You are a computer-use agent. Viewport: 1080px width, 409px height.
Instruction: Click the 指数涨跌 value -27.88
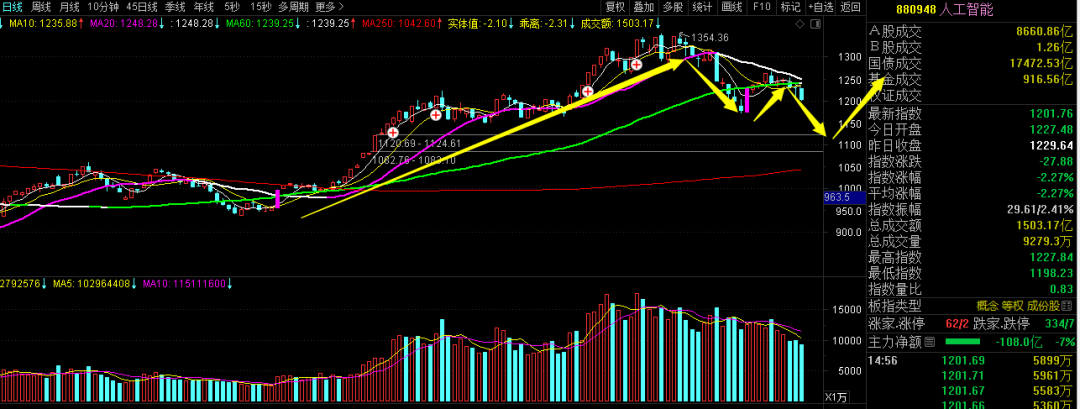pos(1056,162)
